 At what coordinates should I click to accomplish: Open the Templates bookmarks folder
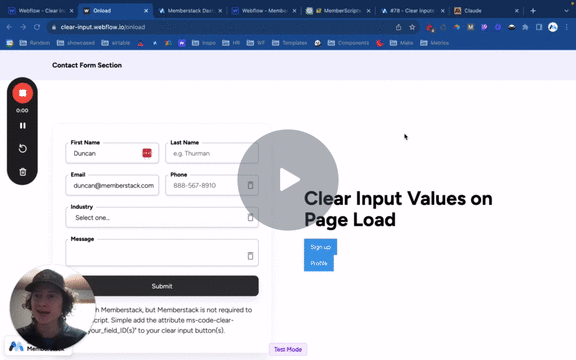pyautogui.click(x=289, y=43)
